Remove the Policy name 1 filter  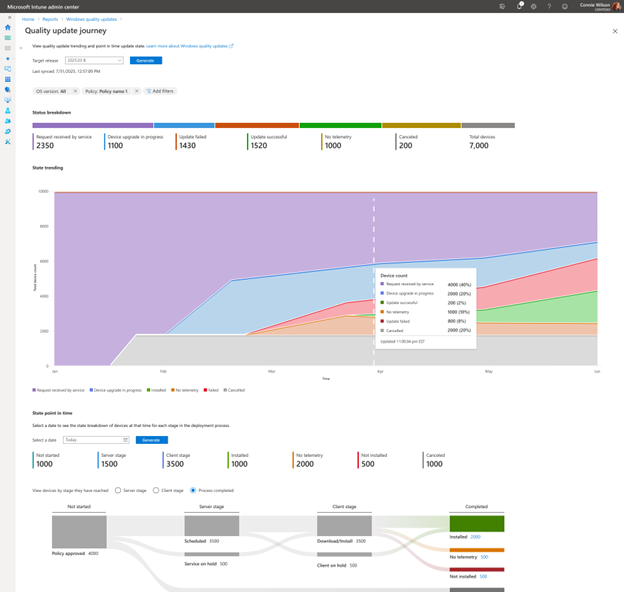136,91
